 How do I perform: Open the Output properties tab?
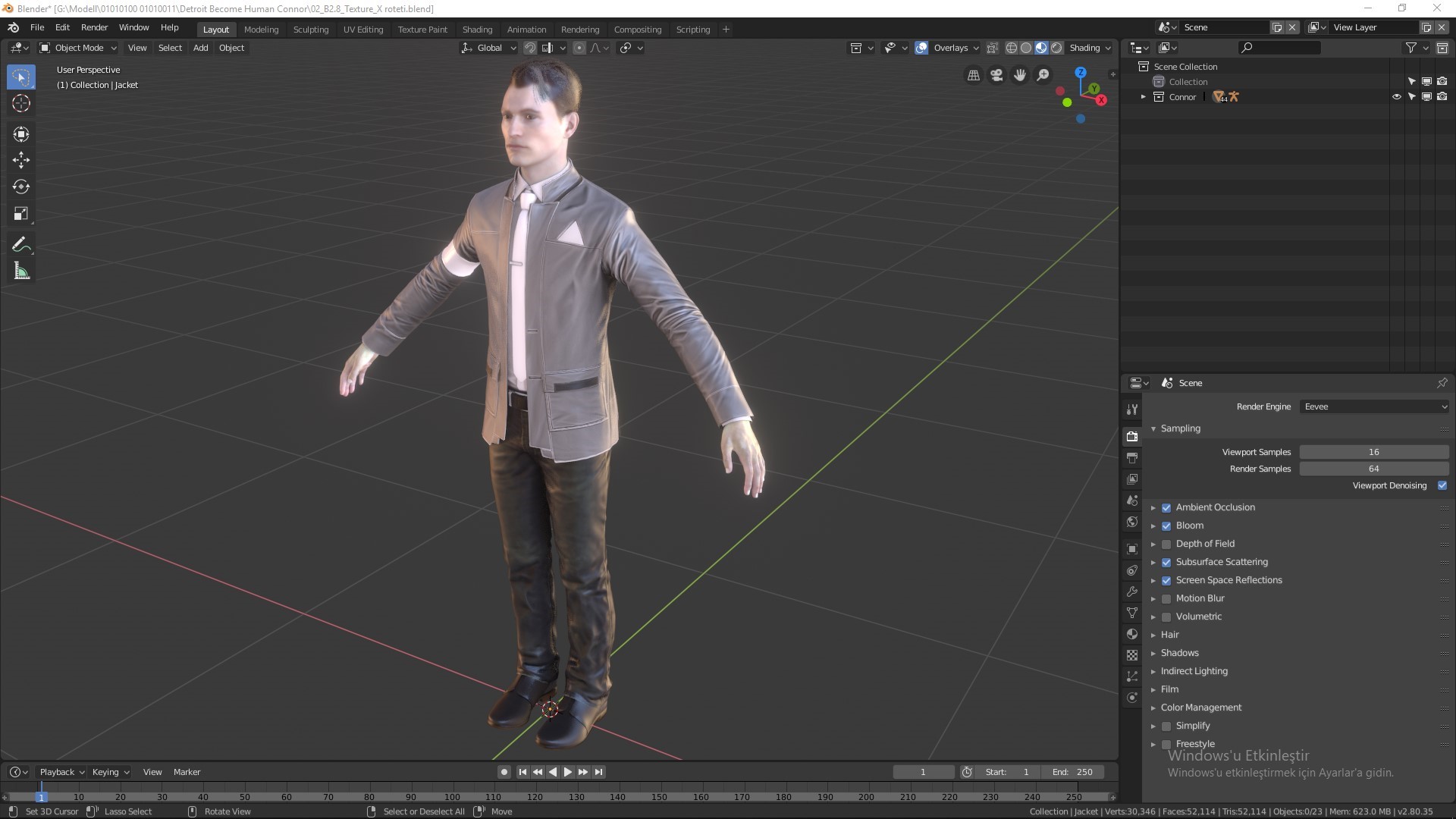1132,458
